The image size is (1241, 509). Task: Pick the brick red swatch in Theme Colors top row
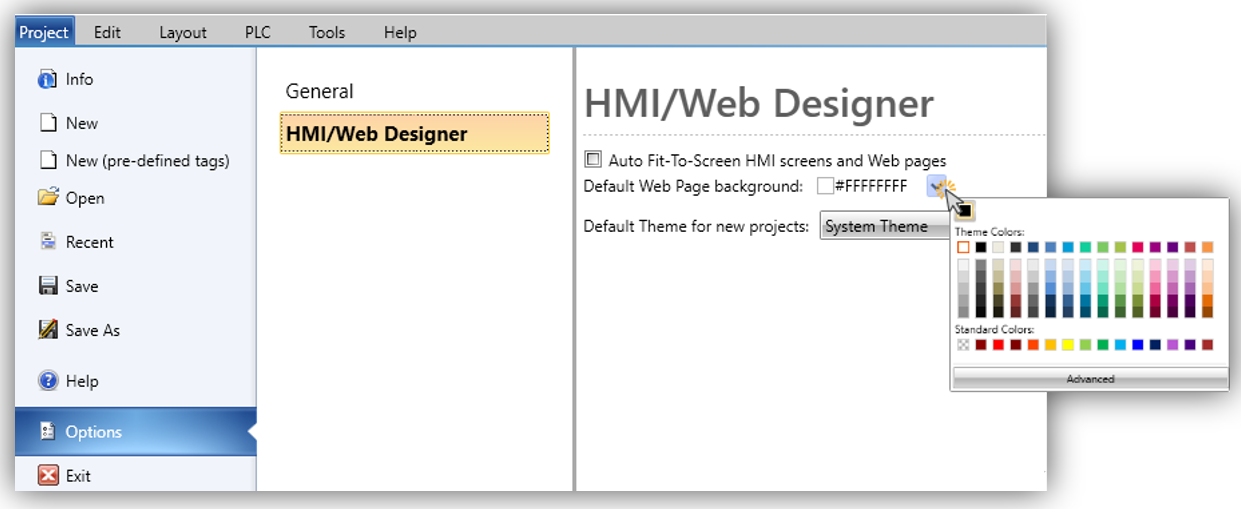[1190, 247]
